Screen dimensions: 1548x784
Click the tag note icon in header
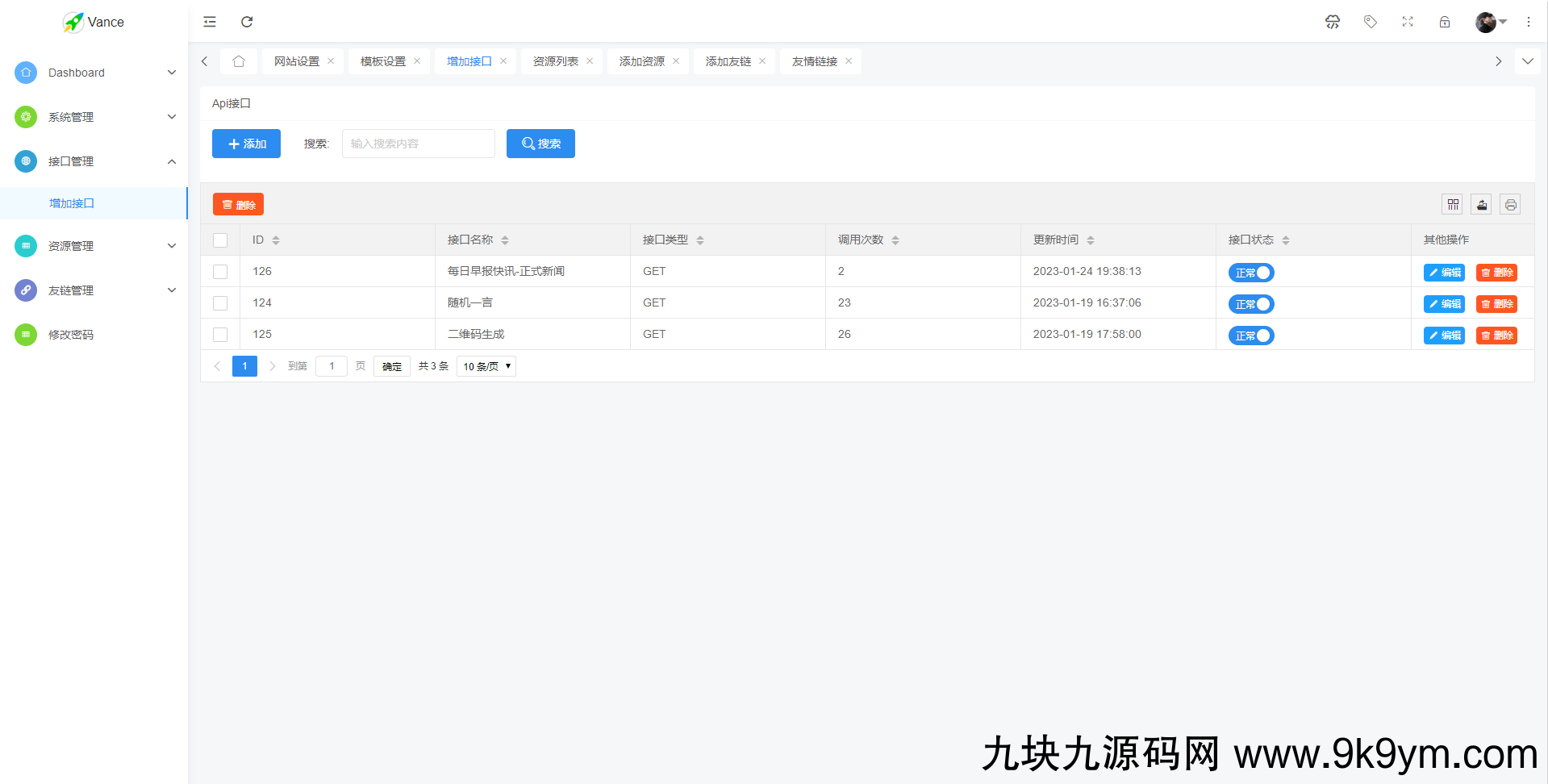(x=1371, y=22)
